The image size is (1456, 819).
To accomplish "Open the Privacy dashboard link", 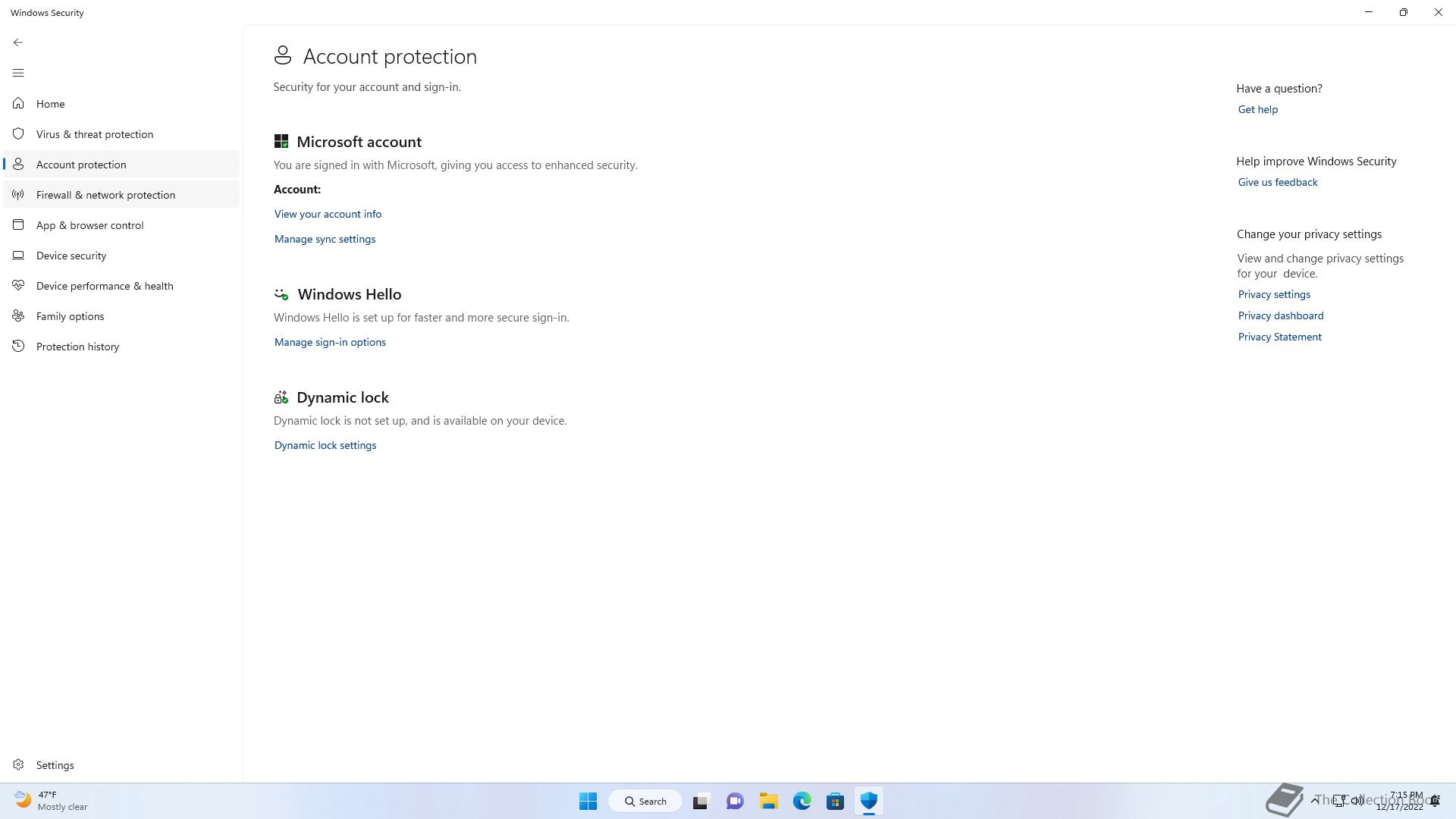I will coord(1280,315).
